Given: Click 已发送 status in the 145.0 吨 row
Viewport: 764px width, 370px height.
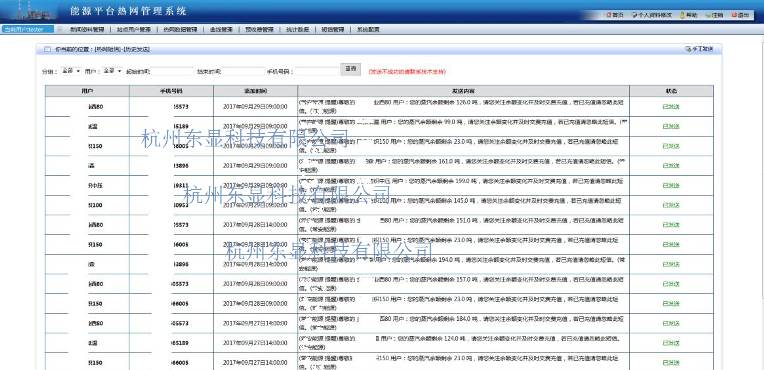Looking at the screenshot, I should 671,205.
